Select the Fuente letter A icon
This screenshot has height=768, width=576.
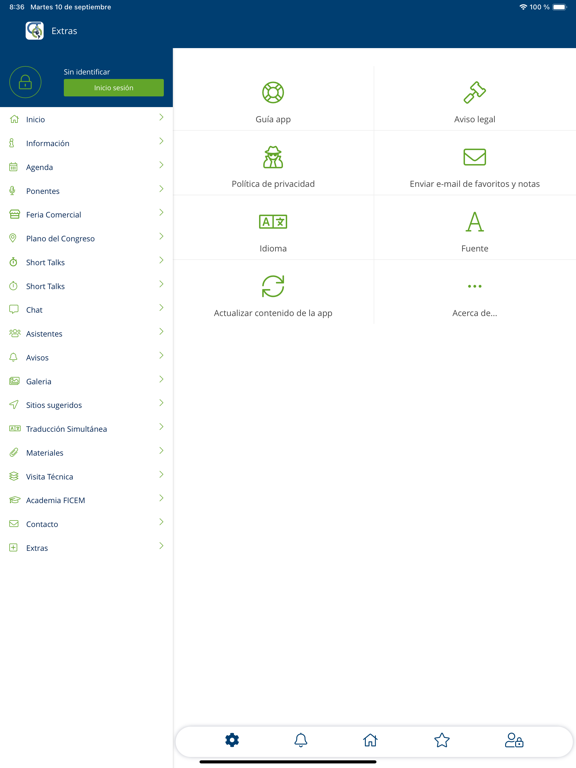point(475,222)
